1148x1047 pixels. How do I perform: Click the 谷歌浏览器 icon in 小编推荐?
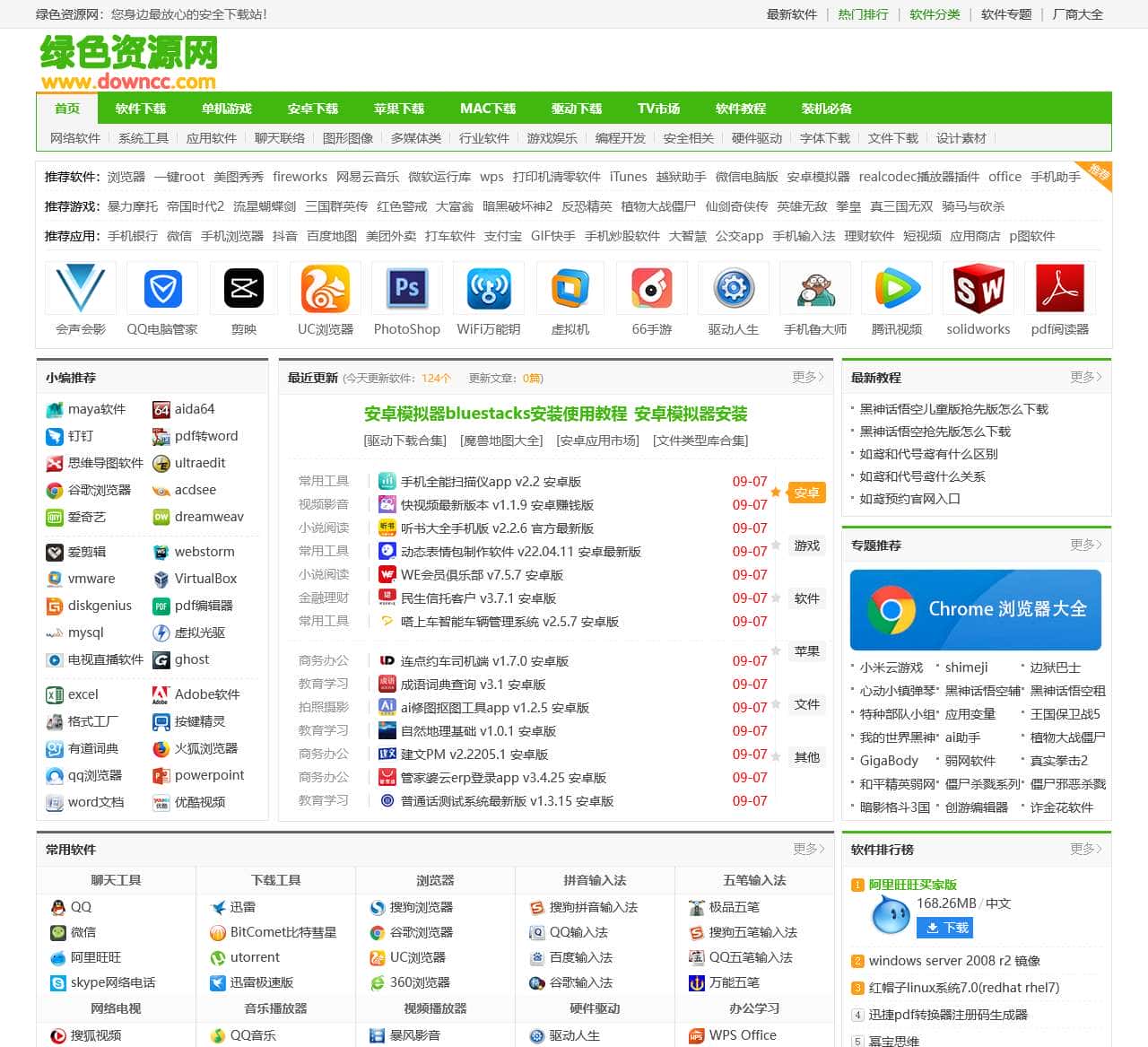55,491
